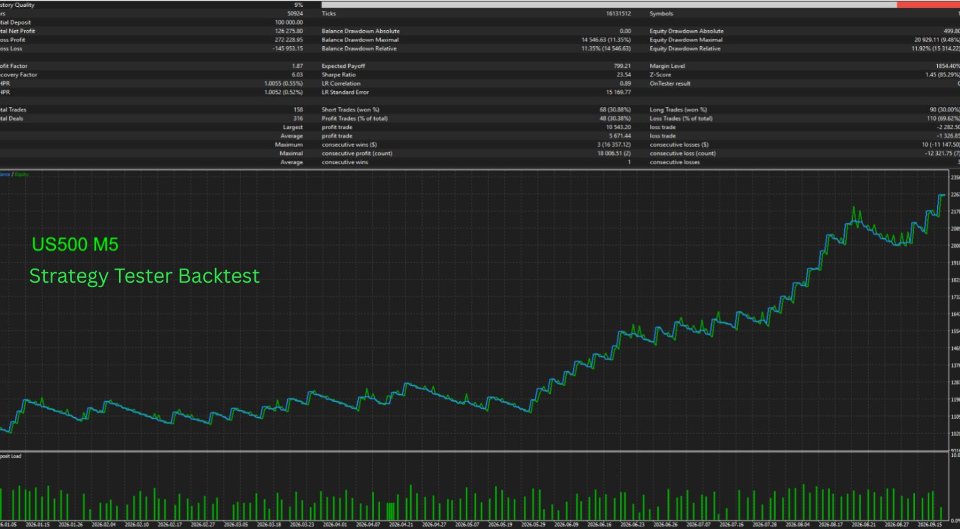This screenshot has width=960, height=529.
Task: Select the average profit trade value 5 671.44
Action: (618, 136)
